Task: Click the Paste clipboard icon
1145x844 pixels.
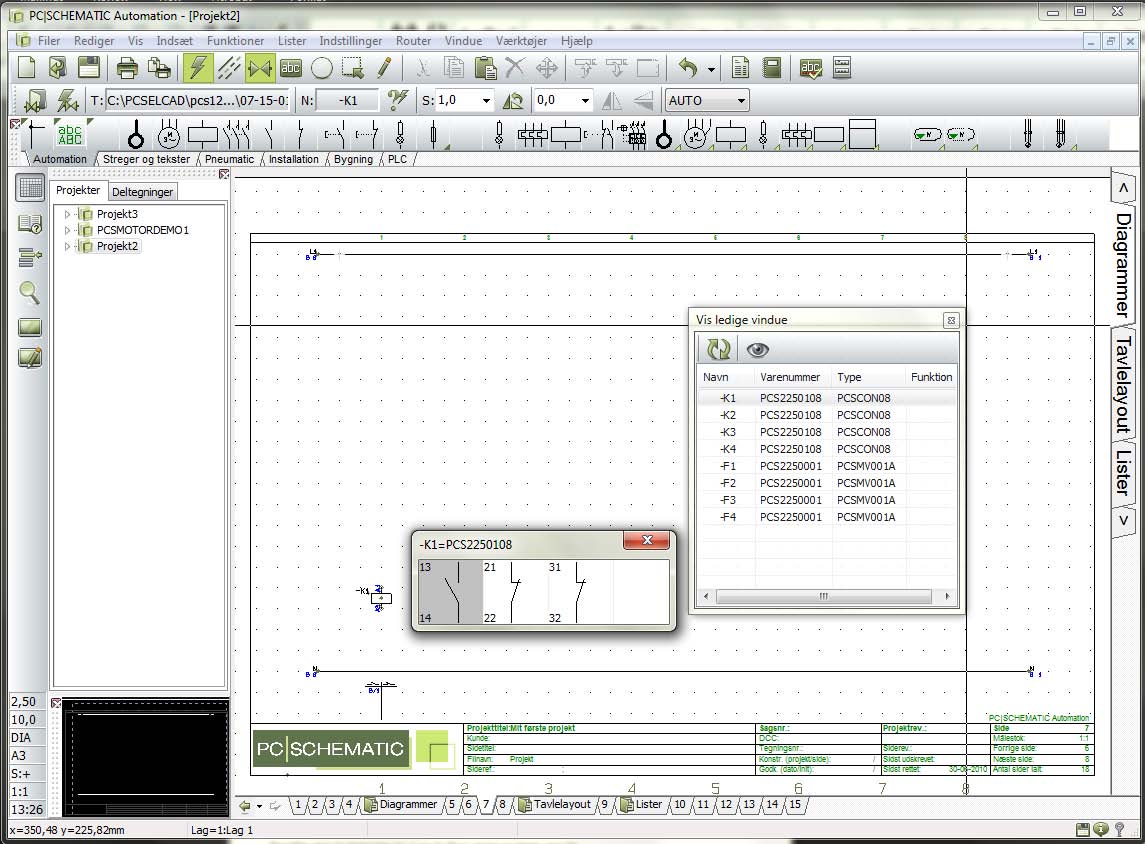Action: pos(486,68)
